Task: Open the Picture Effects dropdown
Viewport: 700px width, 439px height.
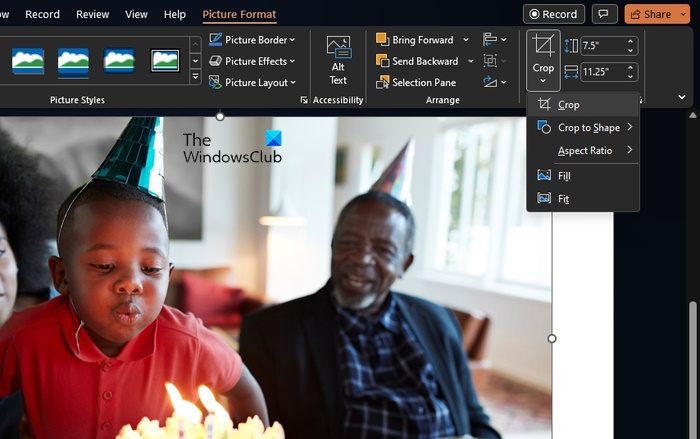Action: click(253, 61)
